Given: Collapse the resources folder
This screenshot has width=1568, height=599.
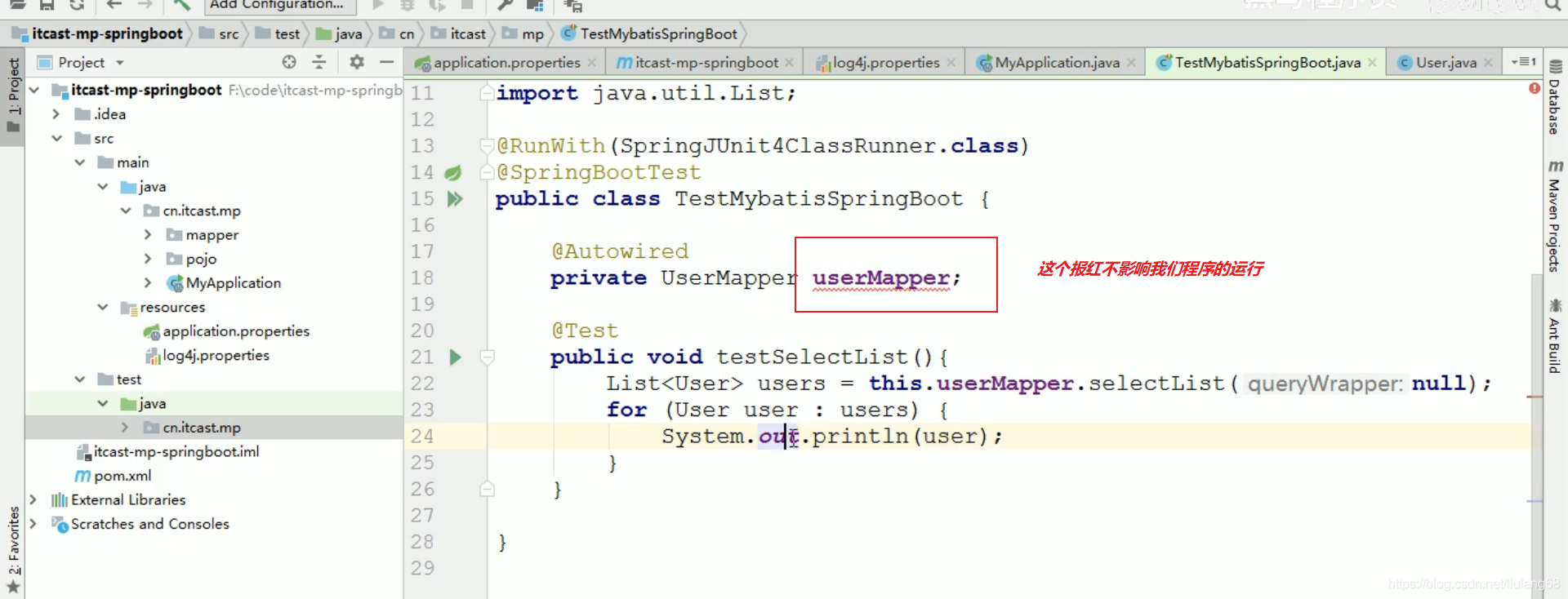Looking at the screenshot, I should click(x=103, y=307).
